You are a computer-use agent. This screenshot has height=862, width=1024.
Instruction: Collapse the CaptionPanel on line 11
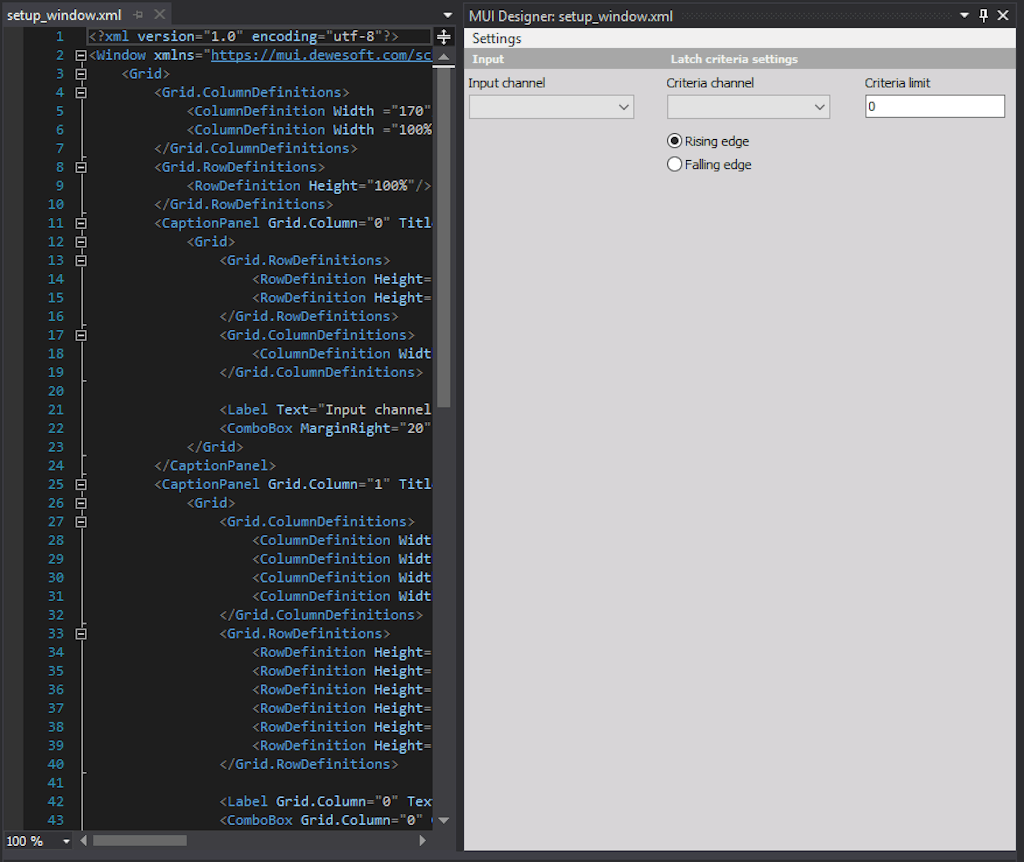point(81,223)
